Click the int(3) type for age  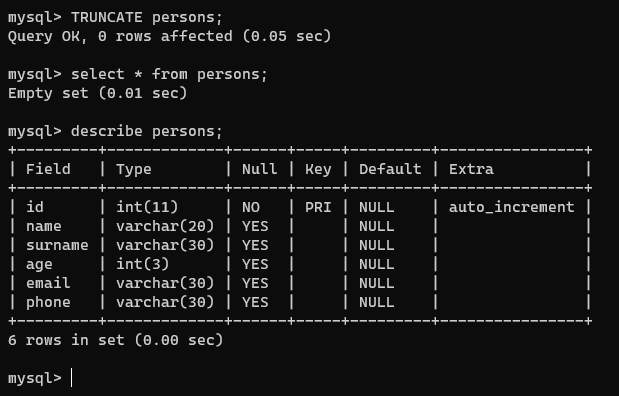pos(143,264)
